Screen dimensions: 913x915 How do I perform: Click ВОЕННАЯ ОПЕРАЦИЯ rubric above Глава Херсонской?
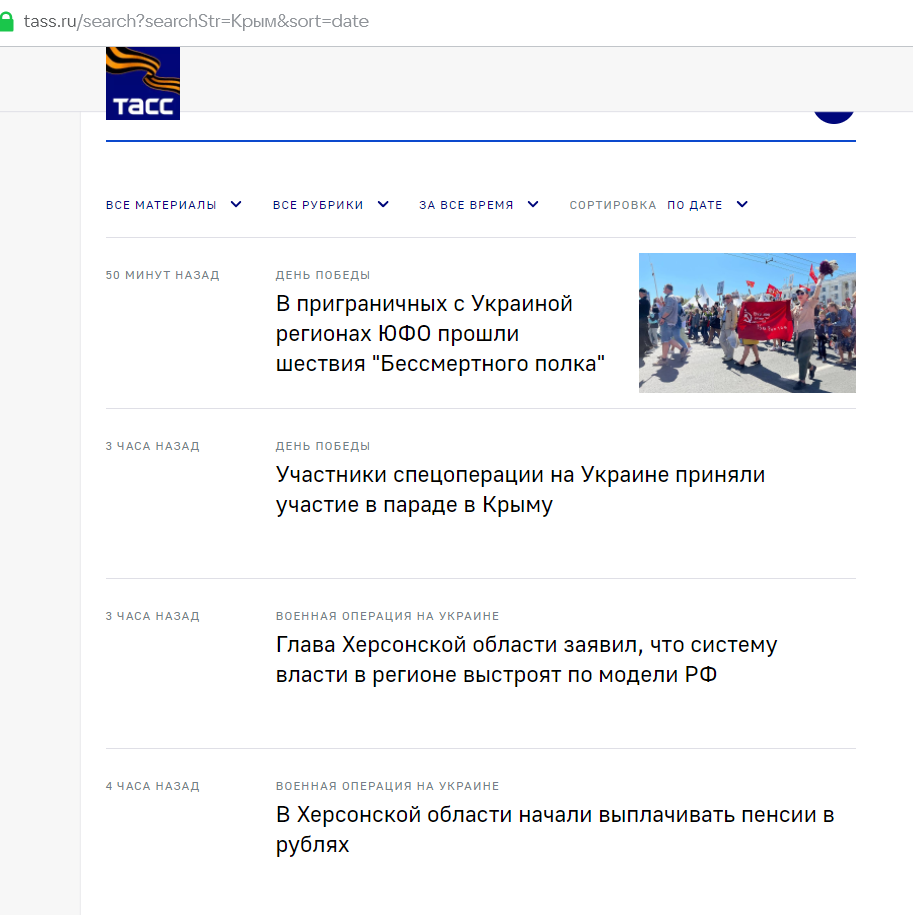point(387,616)
